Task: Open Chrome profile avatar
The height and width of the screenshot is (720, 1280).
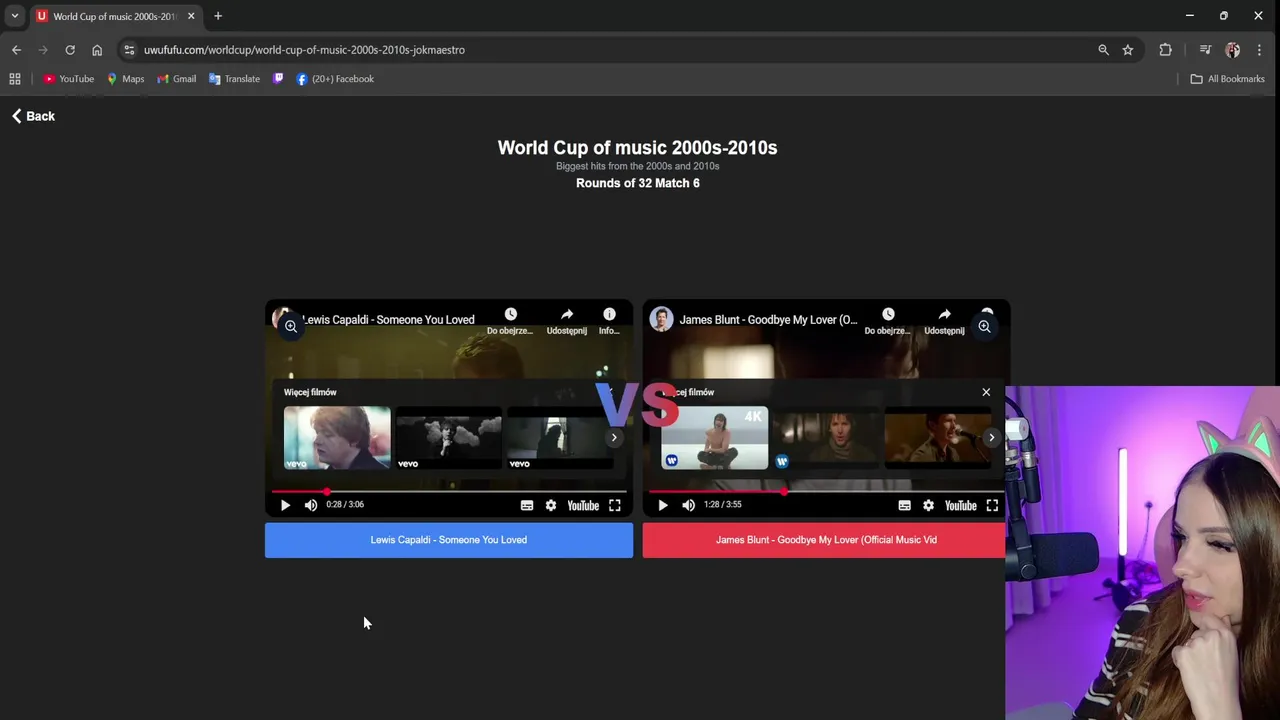Action: (1232, 50)
